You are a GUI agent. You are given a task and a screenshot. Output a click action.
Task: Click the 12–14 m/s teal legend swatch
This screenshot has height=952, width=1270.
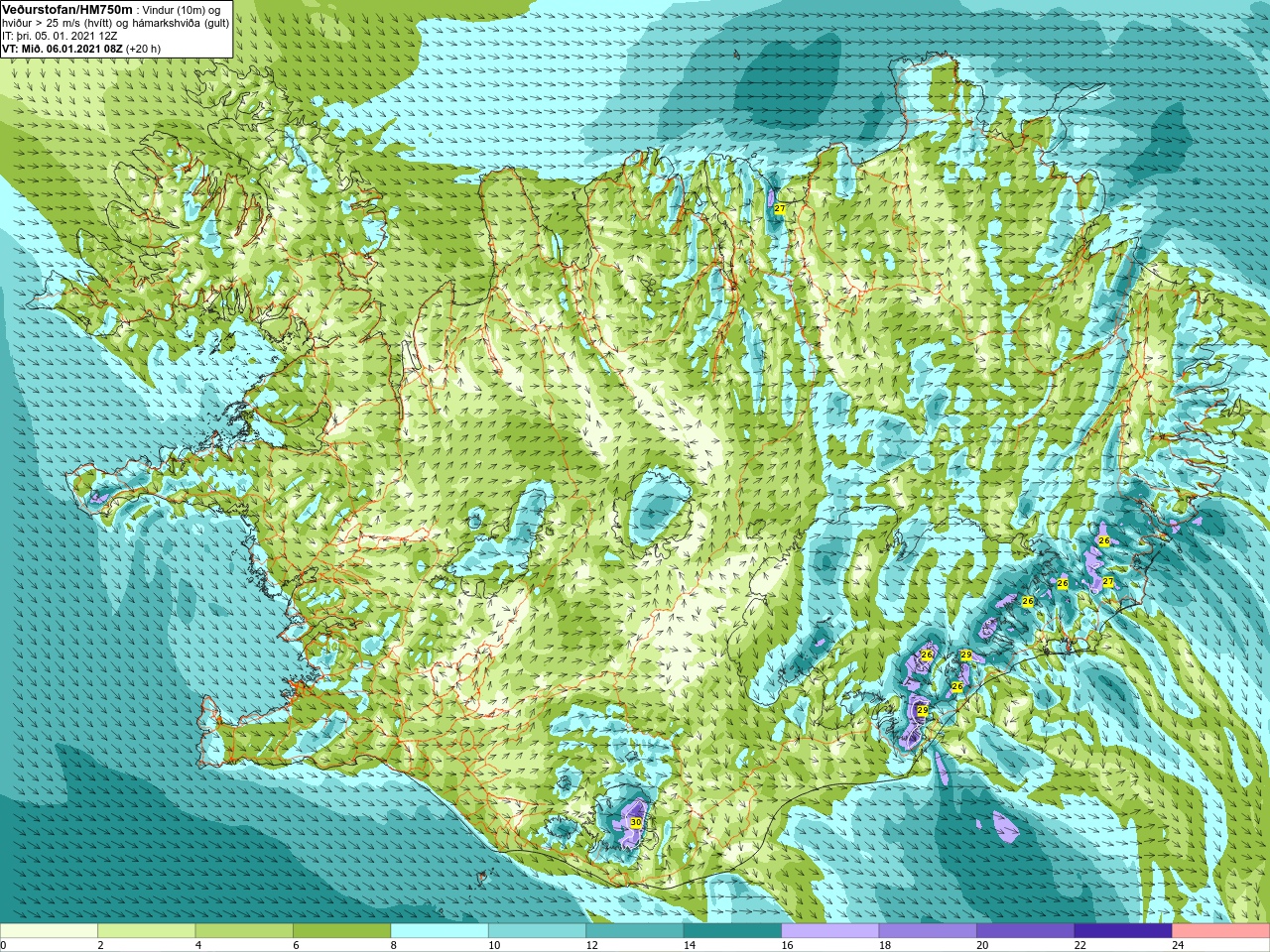635,931
